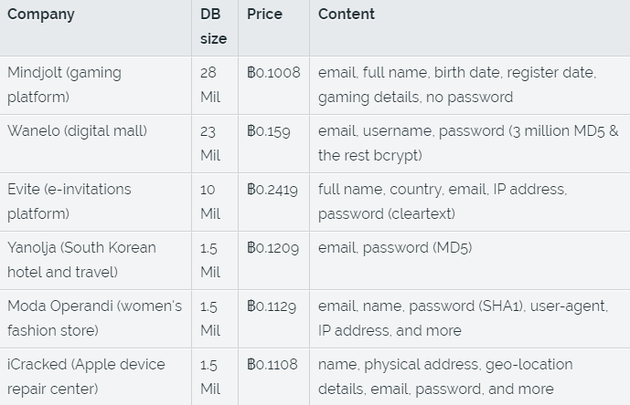This screenshot has height=405, width=630.
Task: Click the ฿0.1108 price value
Action: 272,364
